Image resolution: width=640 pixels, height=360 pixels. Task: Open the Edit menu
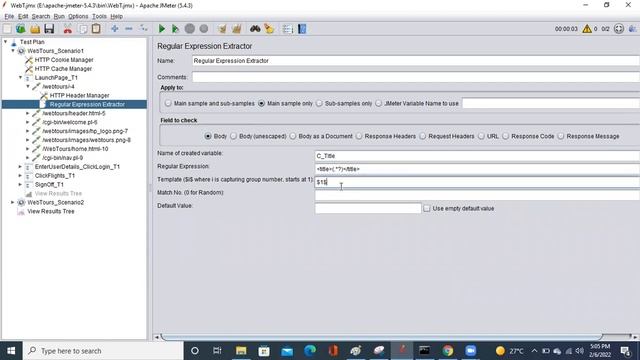tap(23, 16)
